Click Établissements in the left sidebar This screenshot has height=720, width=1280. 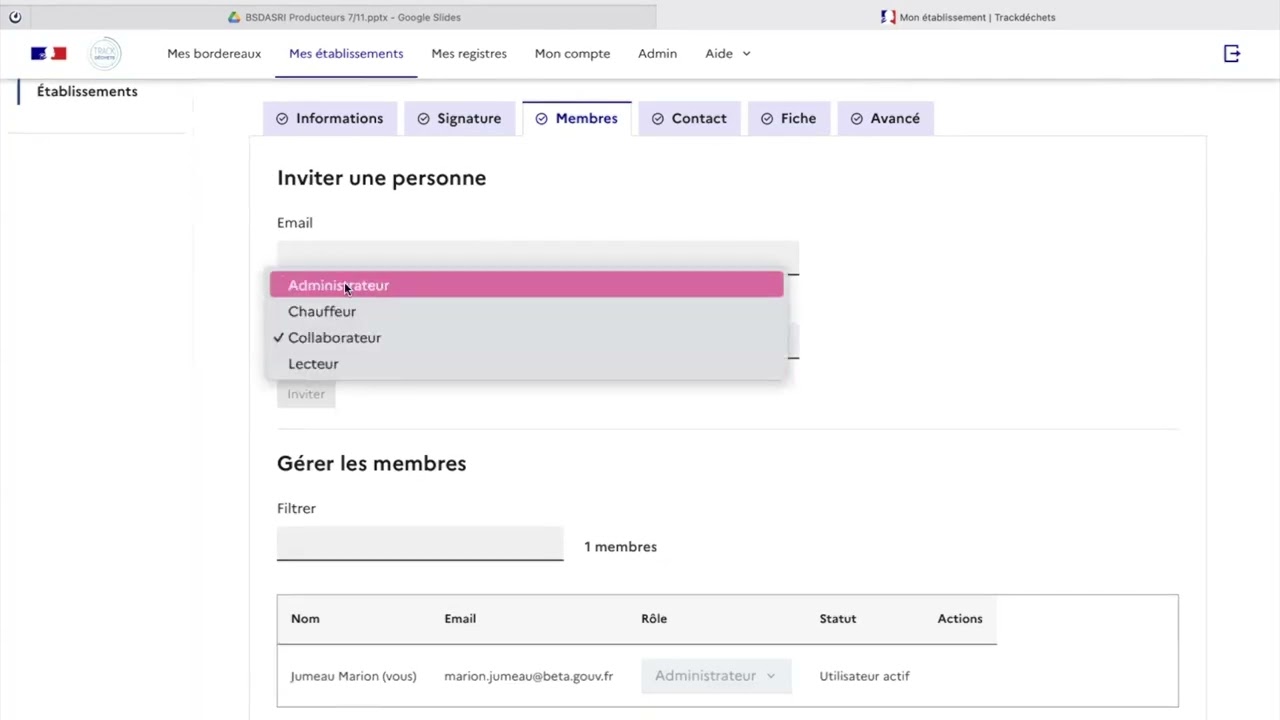tap(87, 91)
